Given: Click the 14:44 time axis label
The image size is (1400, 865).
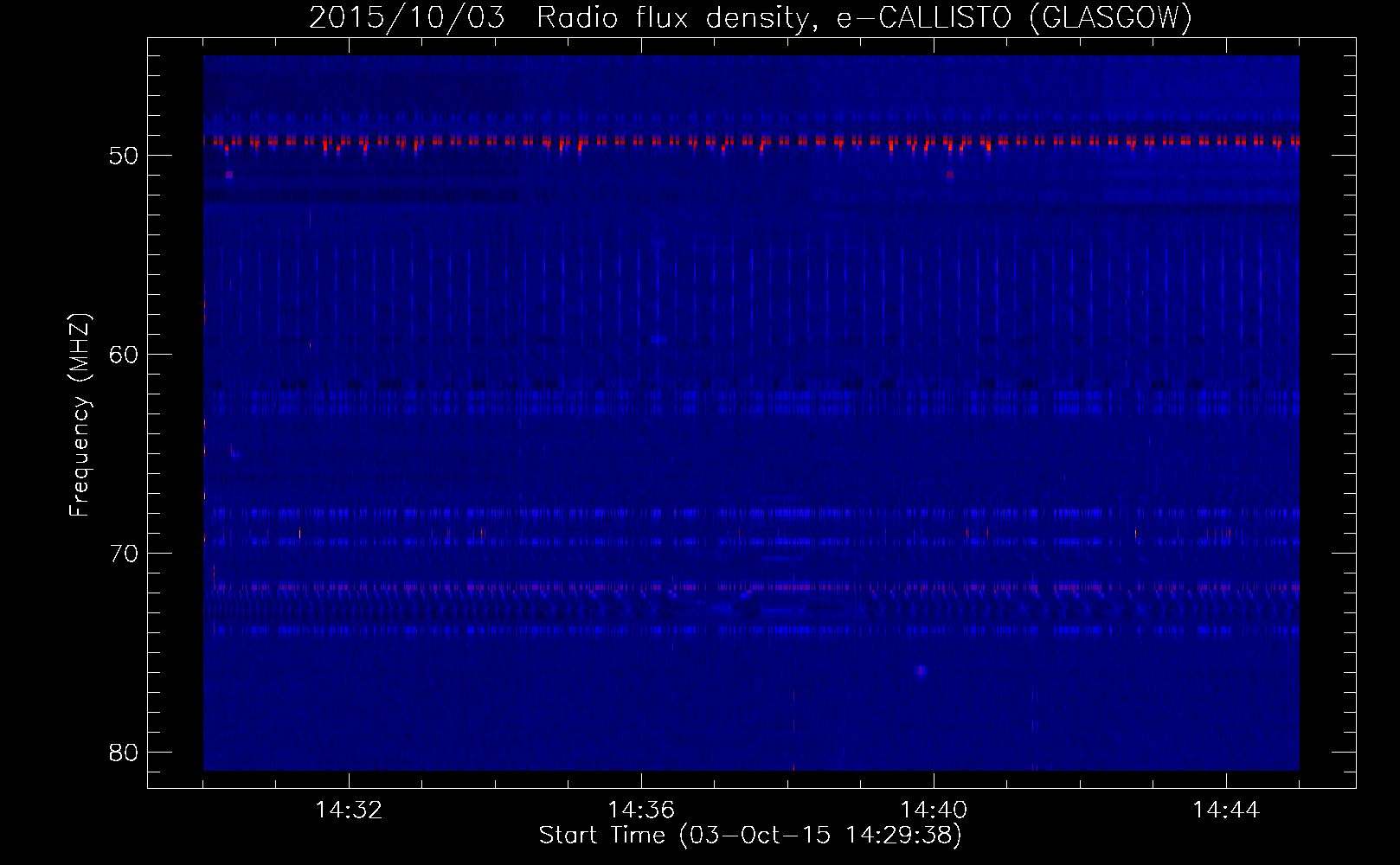Looking at the screenshot, I should [1226, 811].
